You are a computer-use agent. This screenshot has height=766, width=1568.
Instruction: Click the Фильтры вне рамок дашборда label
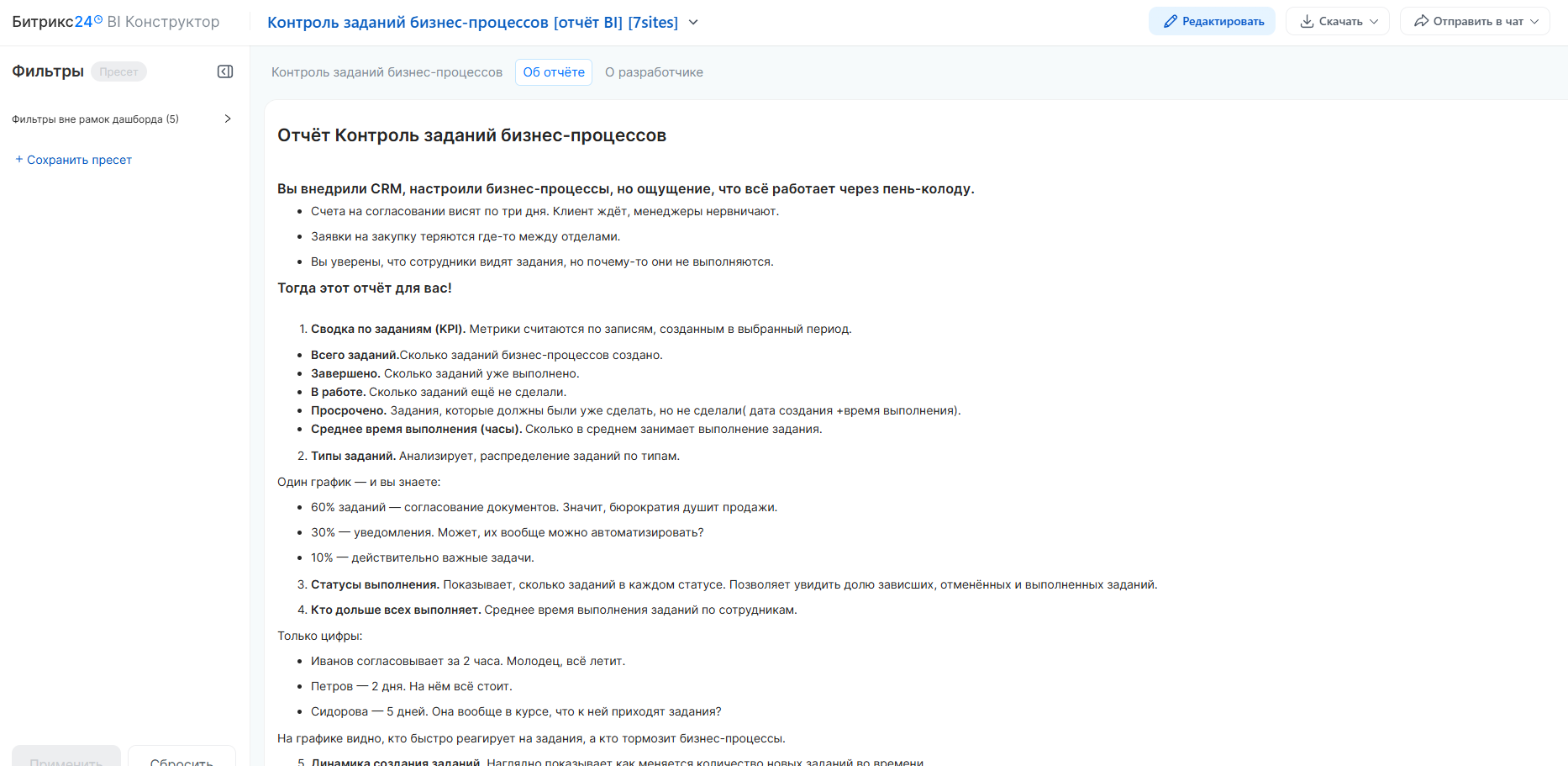pyautogui.click(x=95, y=119)
